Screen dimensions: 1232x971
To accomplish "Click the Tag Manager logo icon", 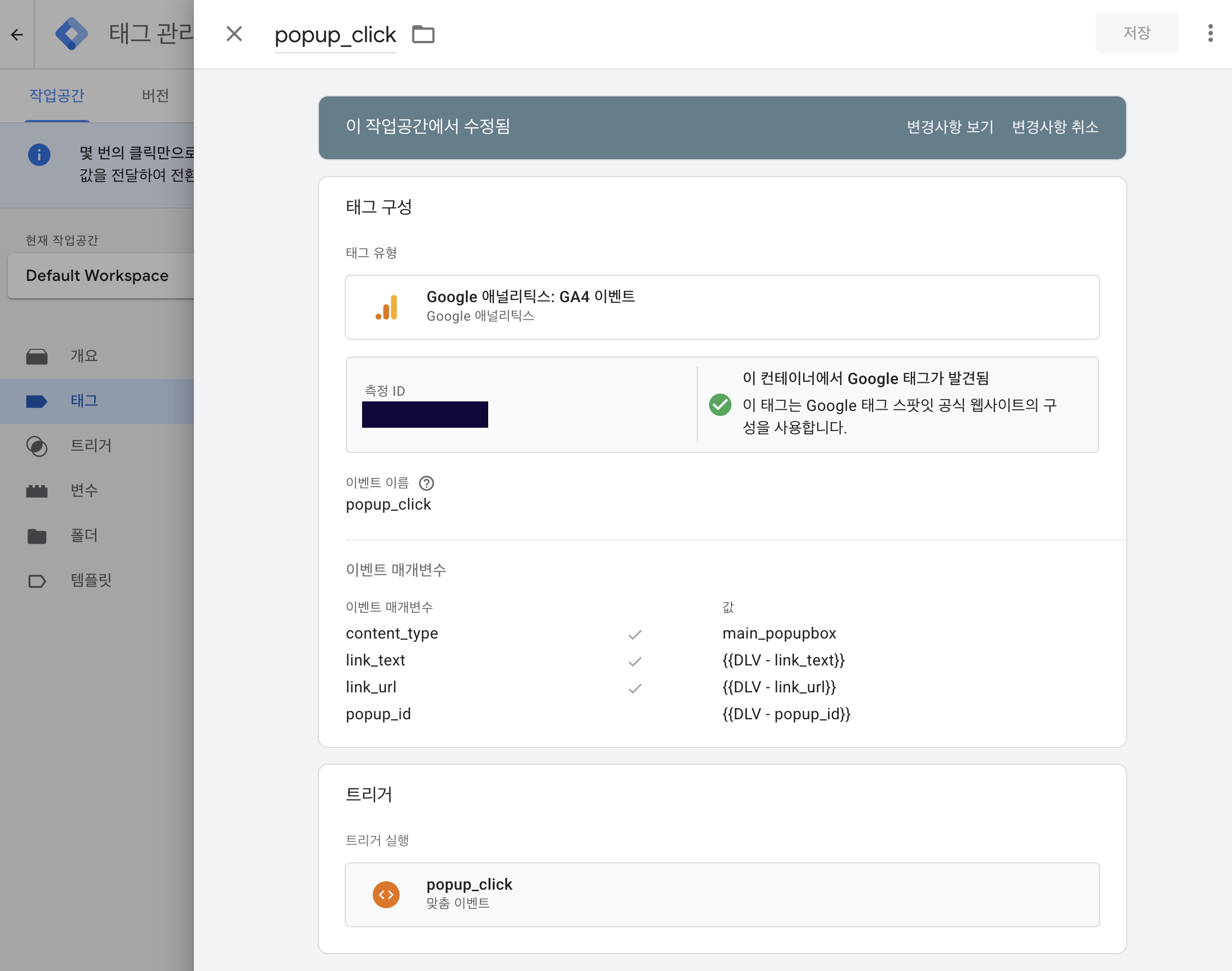I will 71,34.
